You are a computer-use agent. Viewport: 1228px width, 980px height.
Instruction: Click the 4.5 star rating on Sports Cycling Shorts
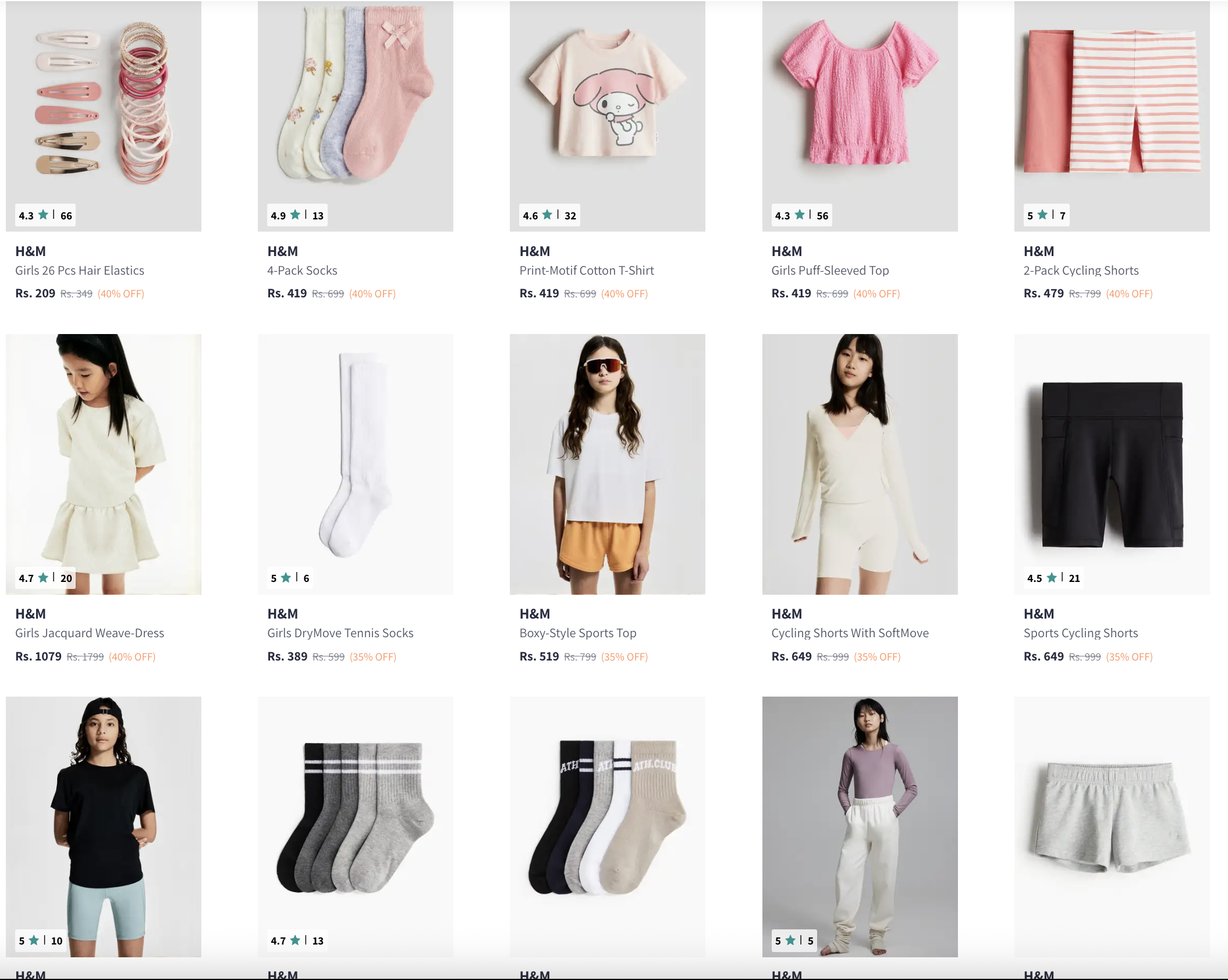click(x=1053, y=578)
